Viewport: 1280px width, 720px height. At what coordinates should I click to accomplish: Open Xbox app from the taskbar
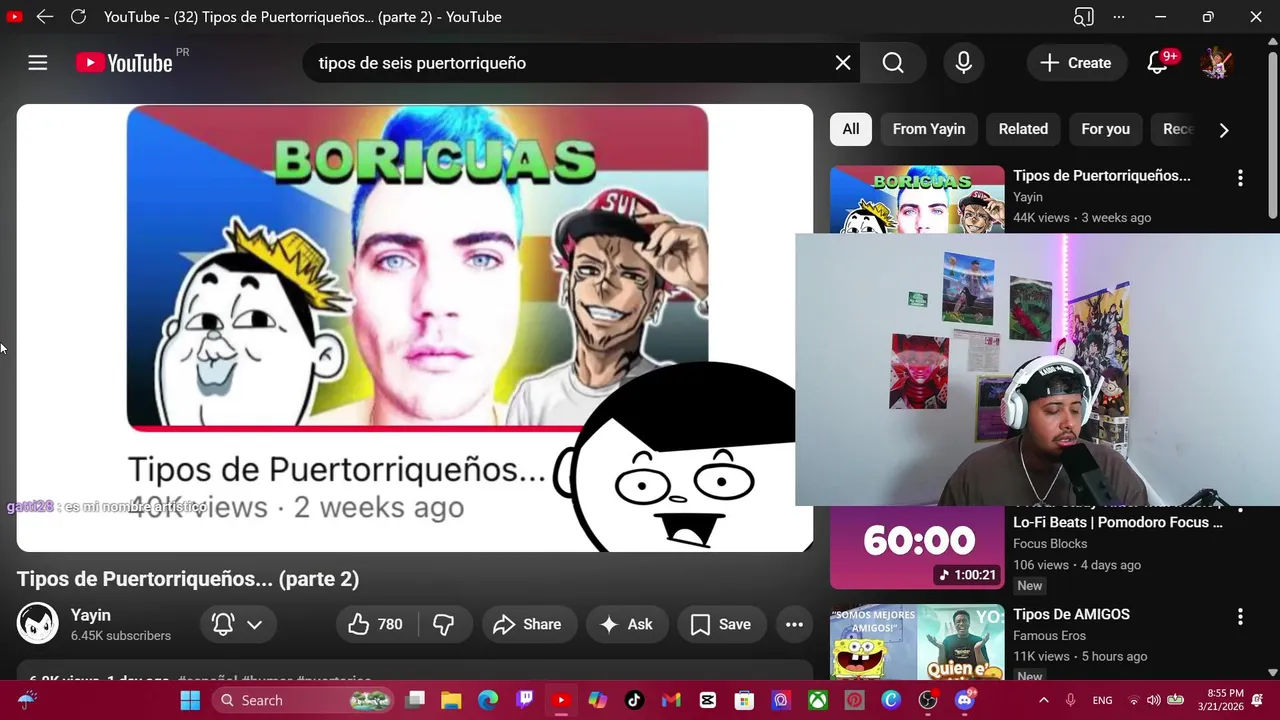point(818,700)
